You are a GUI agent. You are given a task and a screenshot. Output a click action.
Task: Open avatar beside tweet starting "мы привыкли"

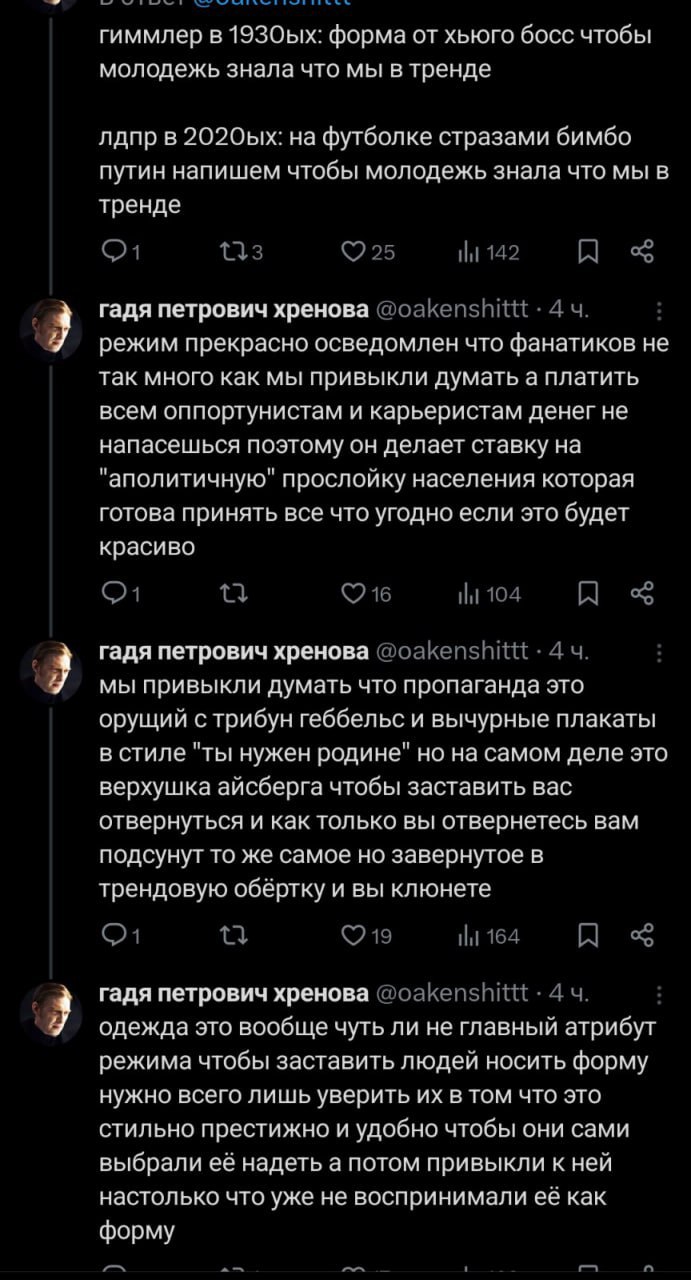[51, 670]
